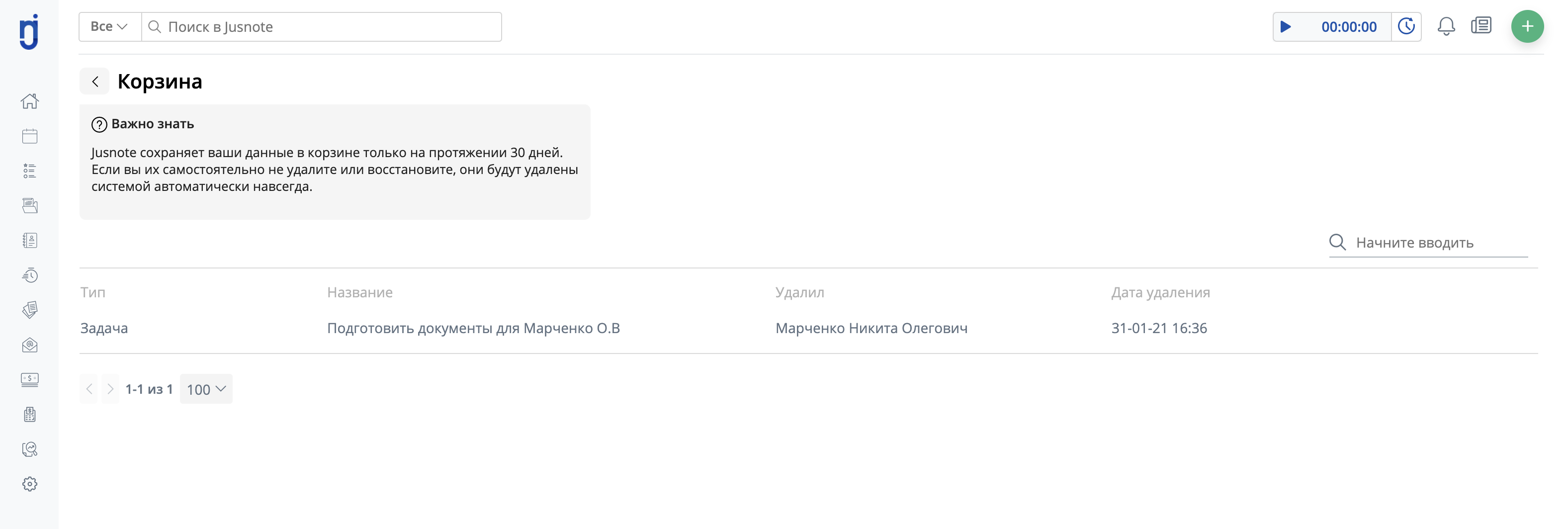Go back using the arrow beside Корзина

tap(94, 81)
